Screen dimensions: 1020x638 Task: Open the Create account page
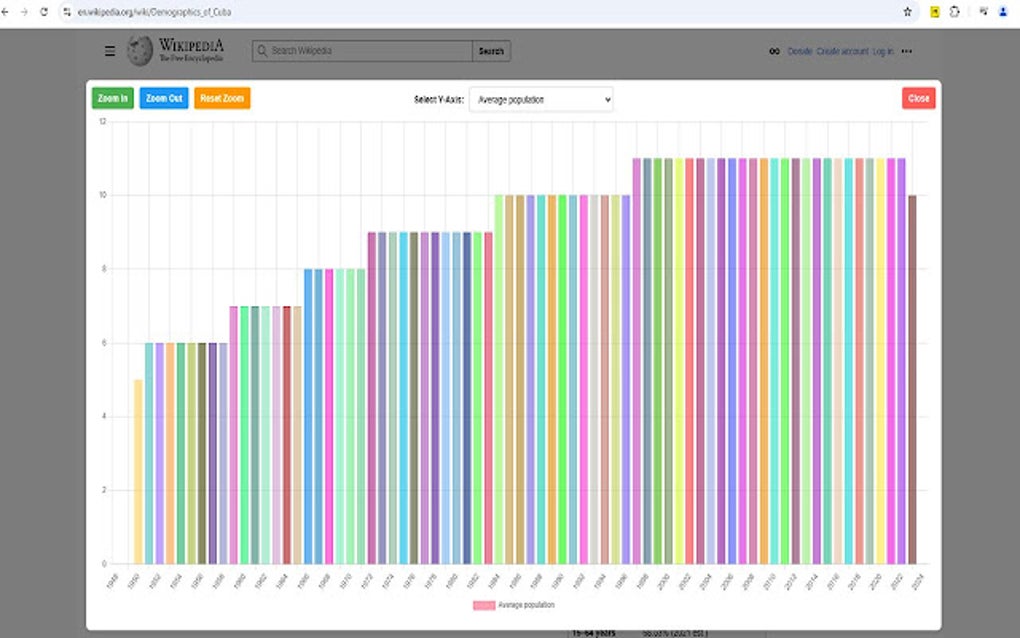click(841, 51)
